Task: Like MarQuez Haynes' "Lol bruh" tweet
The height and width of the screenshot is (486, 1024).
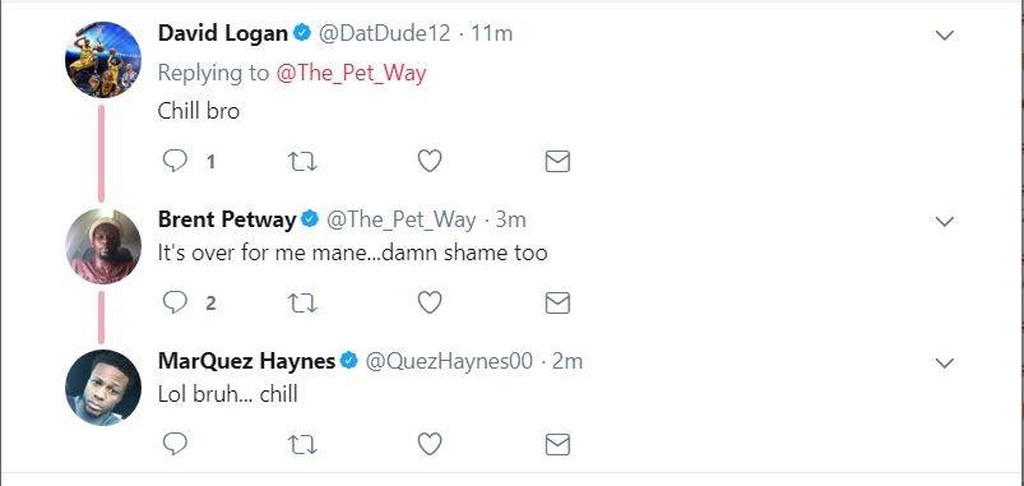Action: (x=429, y=443)
